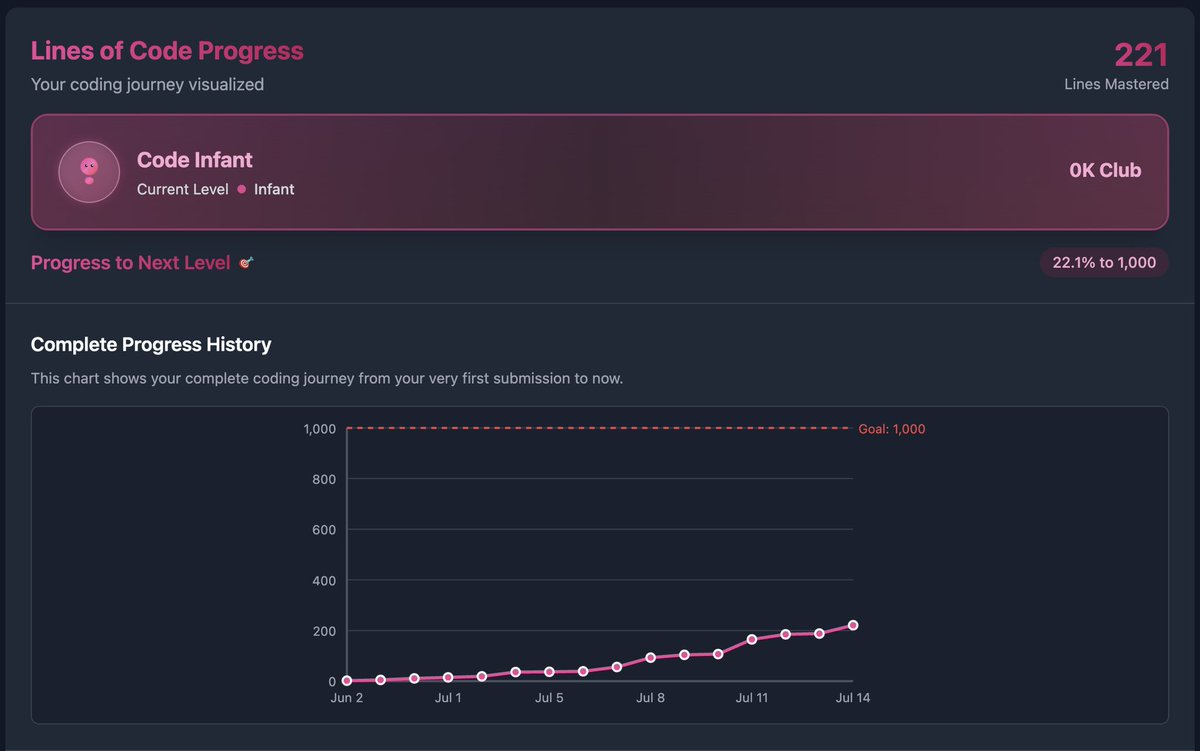Click the chart description sentence
Image resolution: width=1200 pixels, height=751 pixels.
[327, 379]
